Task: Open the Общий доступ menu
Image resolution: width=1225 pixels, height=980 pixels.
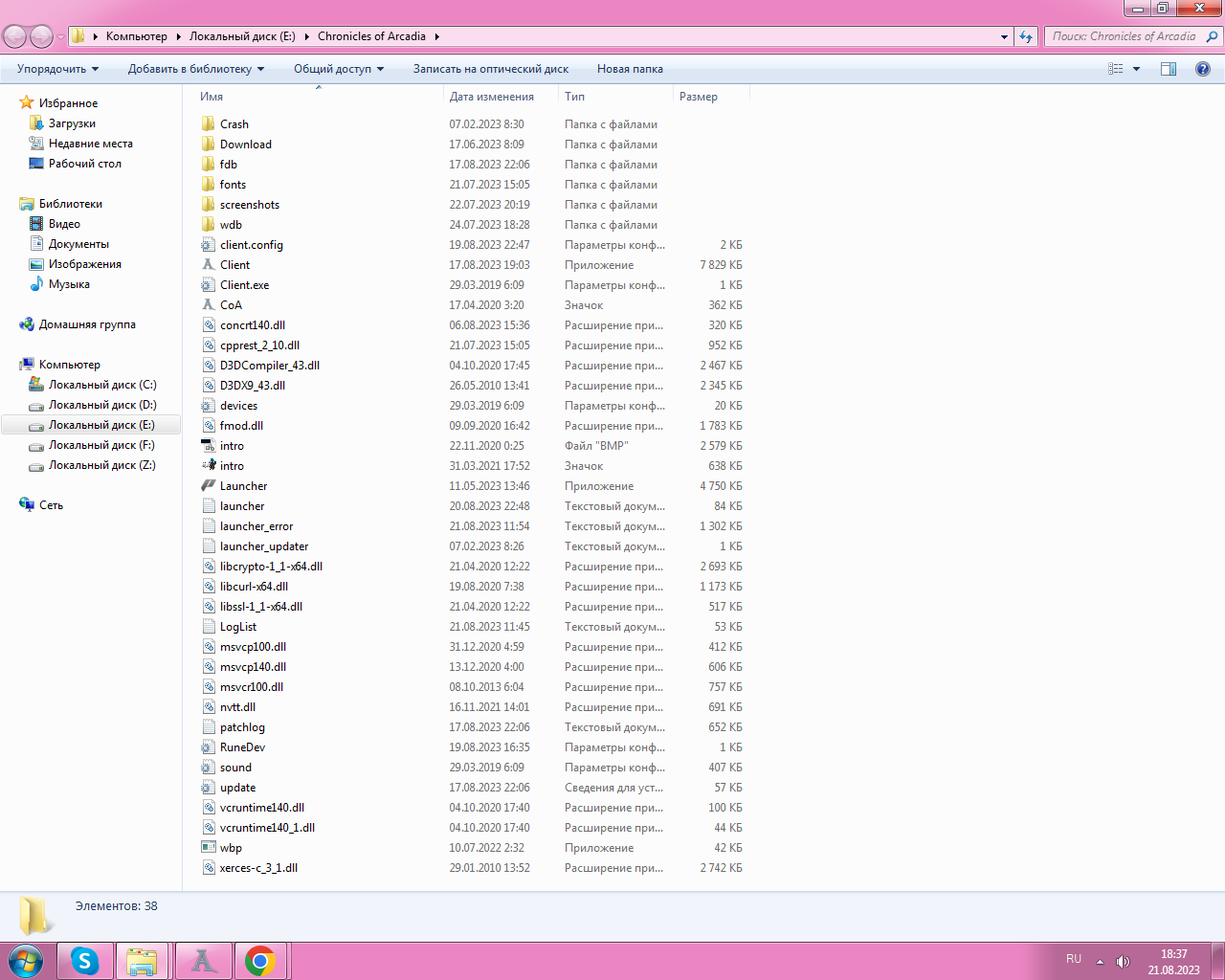Action: pos(338,69)
